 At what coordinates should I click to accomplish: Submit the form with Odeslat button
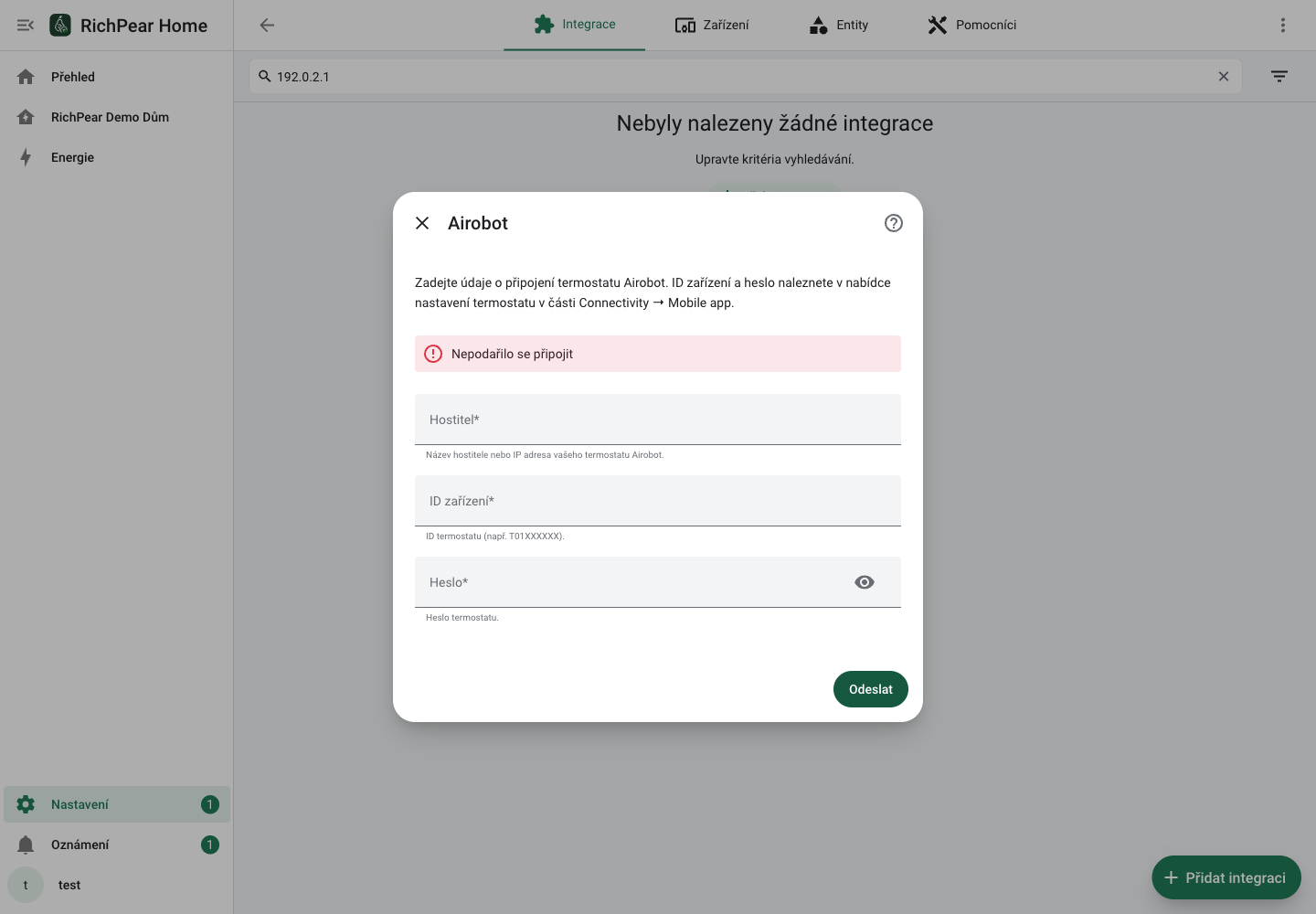coord(871,689)
